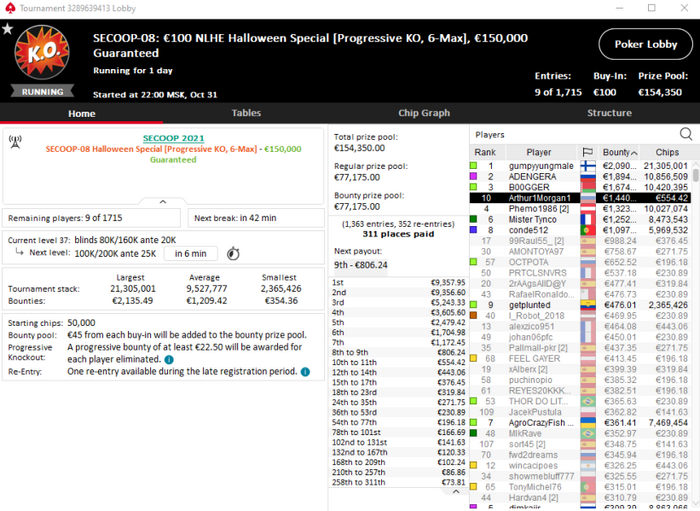Click the '311 places paid' text

398,234
